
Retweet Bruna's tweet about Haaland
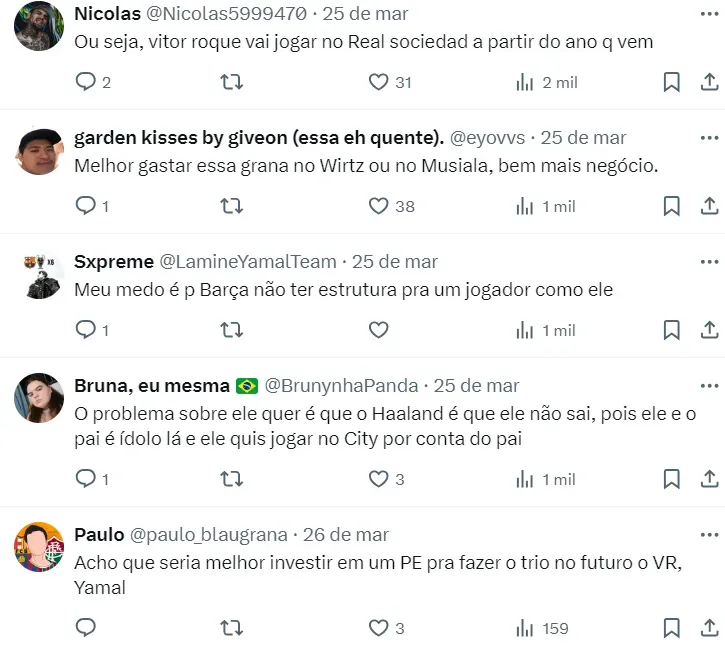(232, 479)
